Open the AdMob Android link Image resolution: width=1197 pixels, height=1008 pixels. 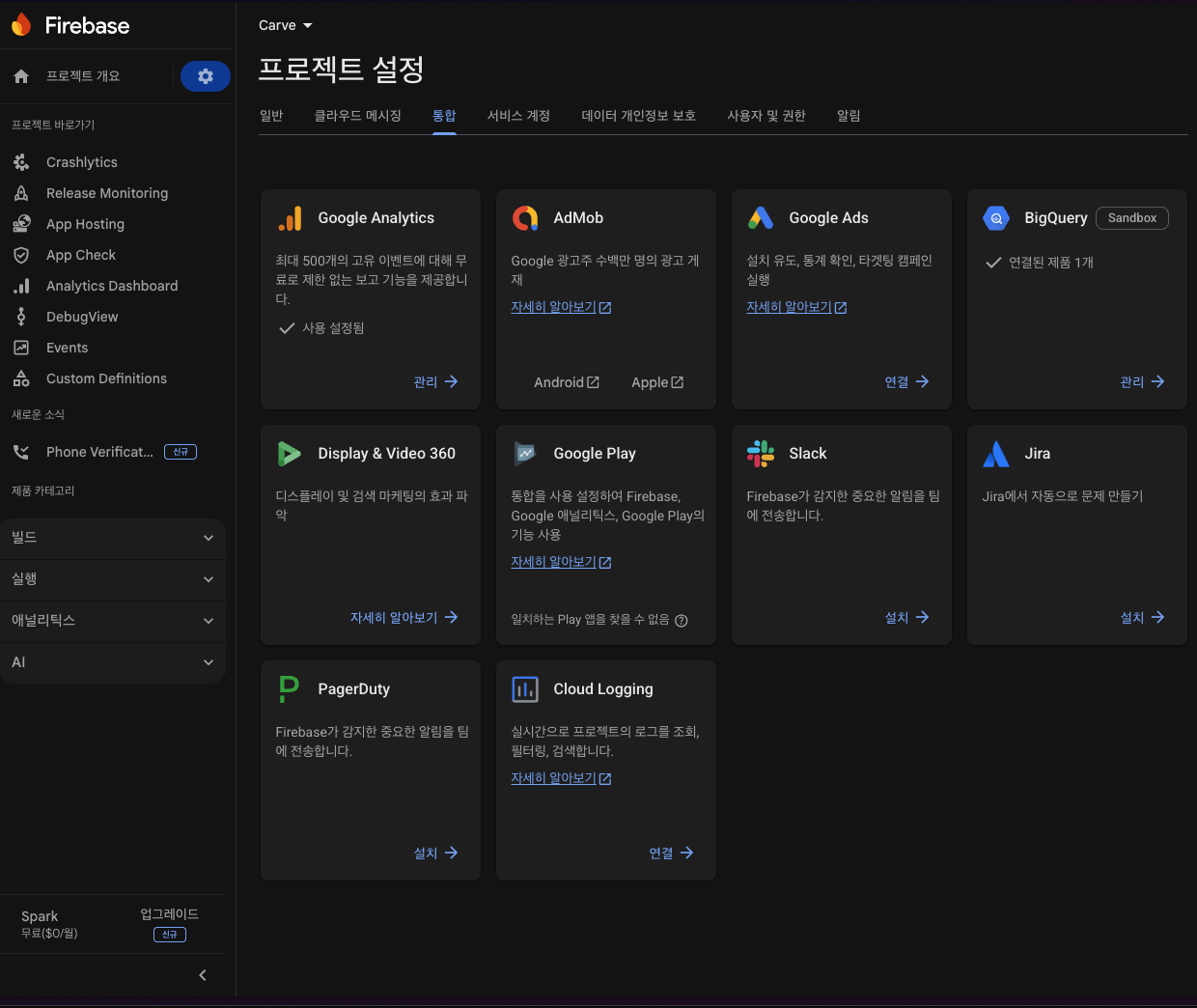point(567,382)
